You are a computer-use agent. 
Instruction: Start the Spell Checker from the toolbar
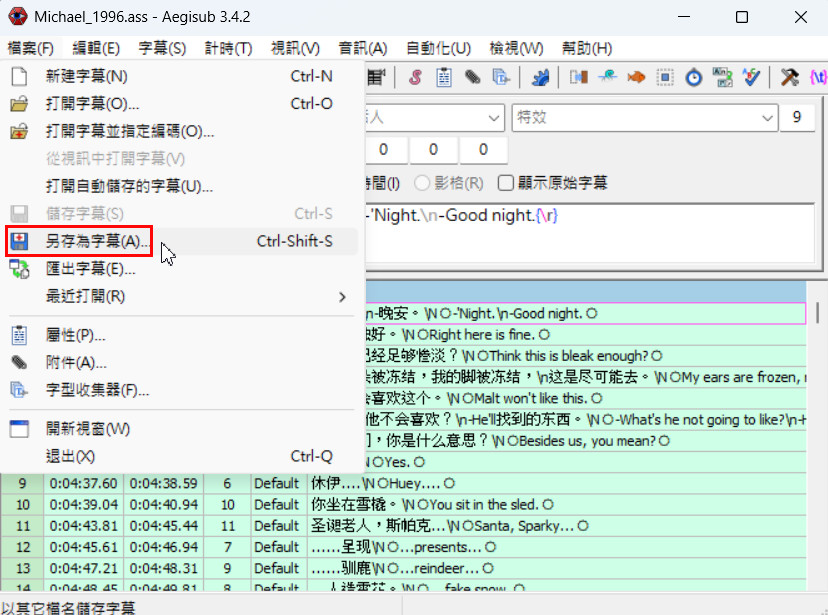tap(752, 77)
